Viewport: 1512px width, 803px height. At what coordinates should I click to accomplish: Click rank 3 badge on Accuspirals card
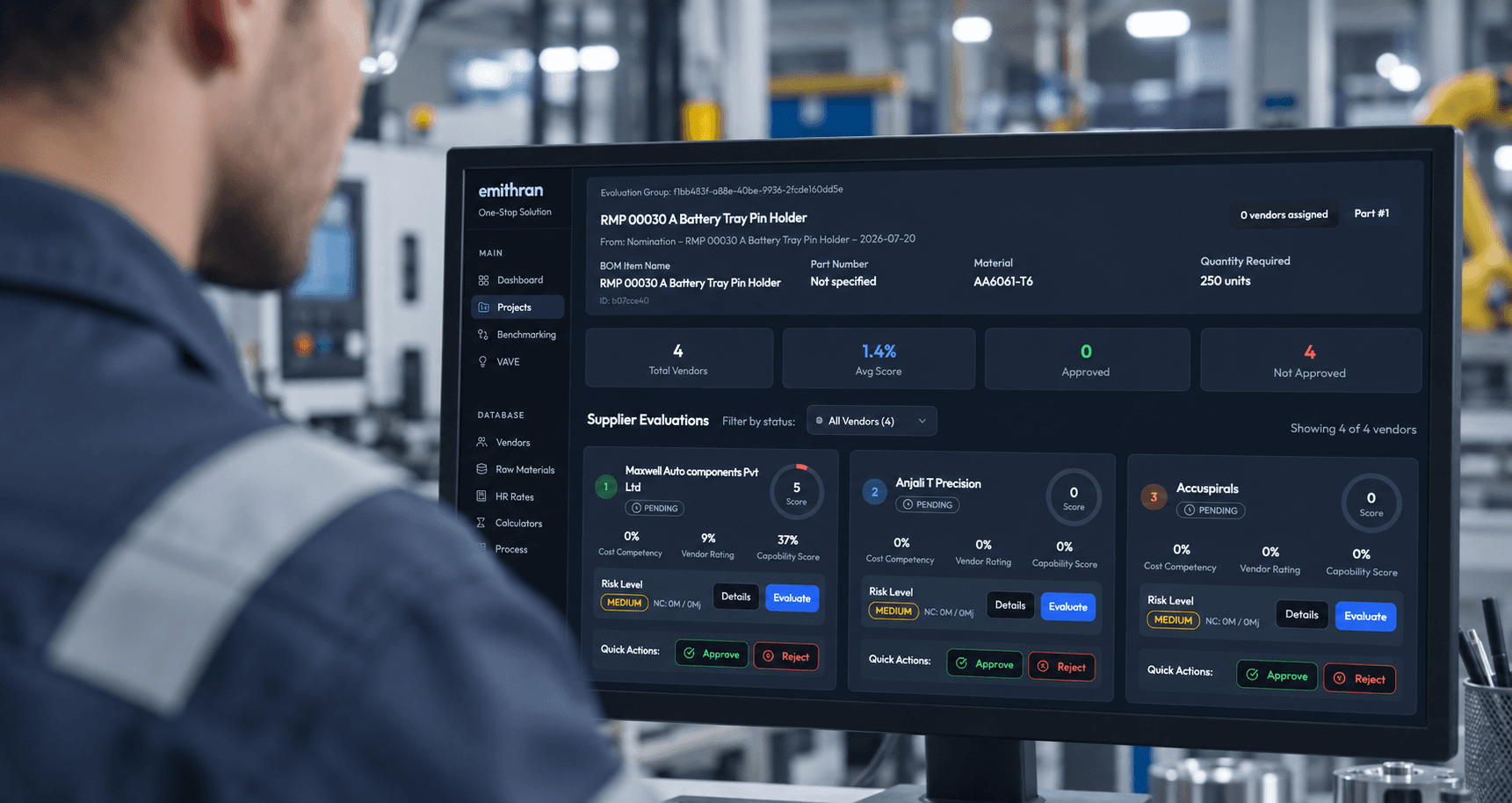[x=1154, y=497]
